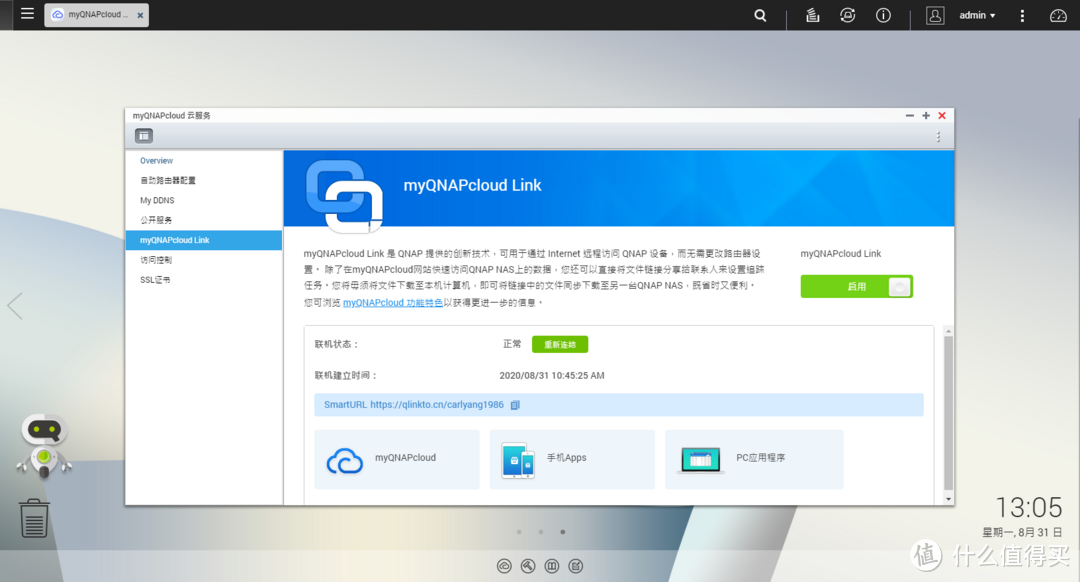
Task: Select the second desktop page dot
Action: point(541,532)
